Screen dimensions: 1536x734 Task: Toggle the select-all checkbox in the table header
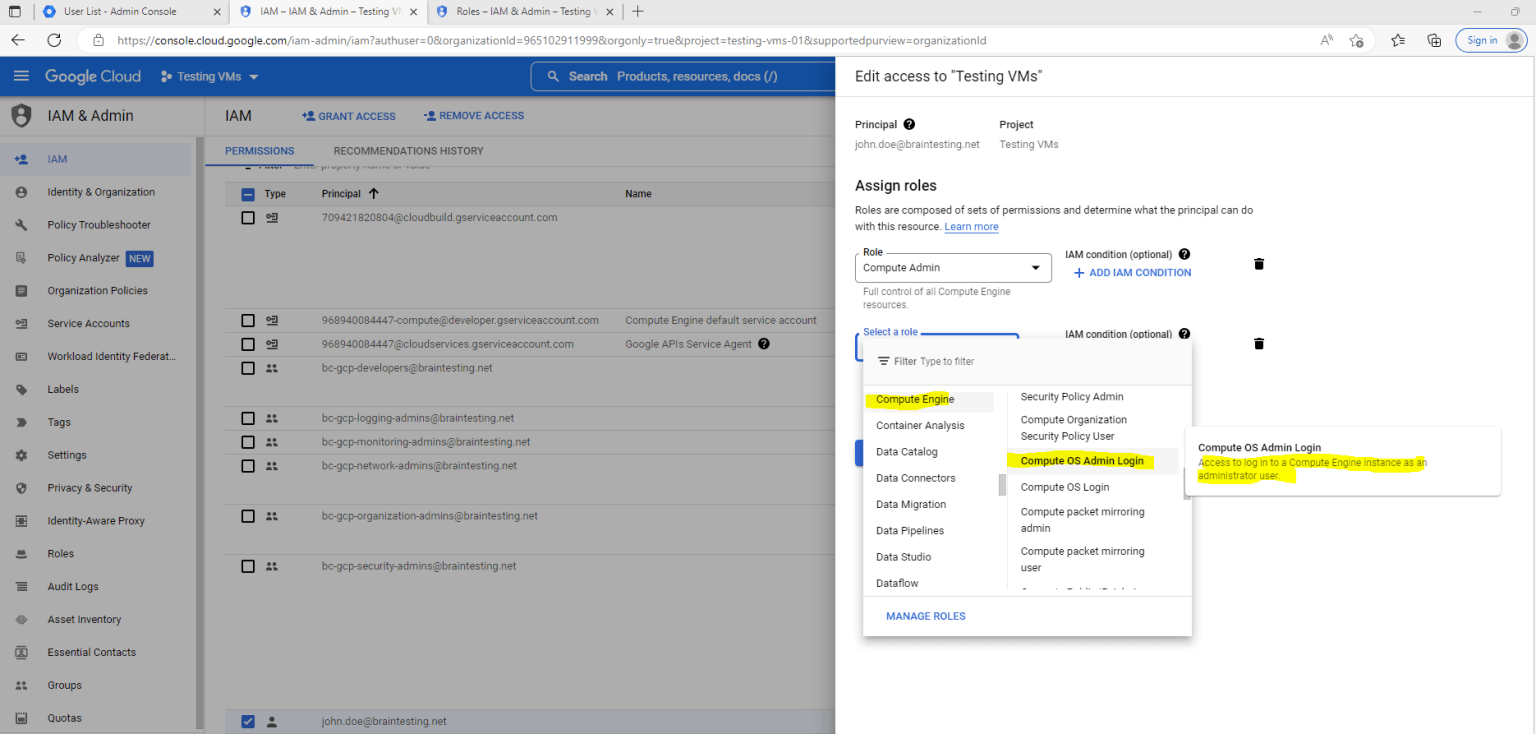point(247,193)
